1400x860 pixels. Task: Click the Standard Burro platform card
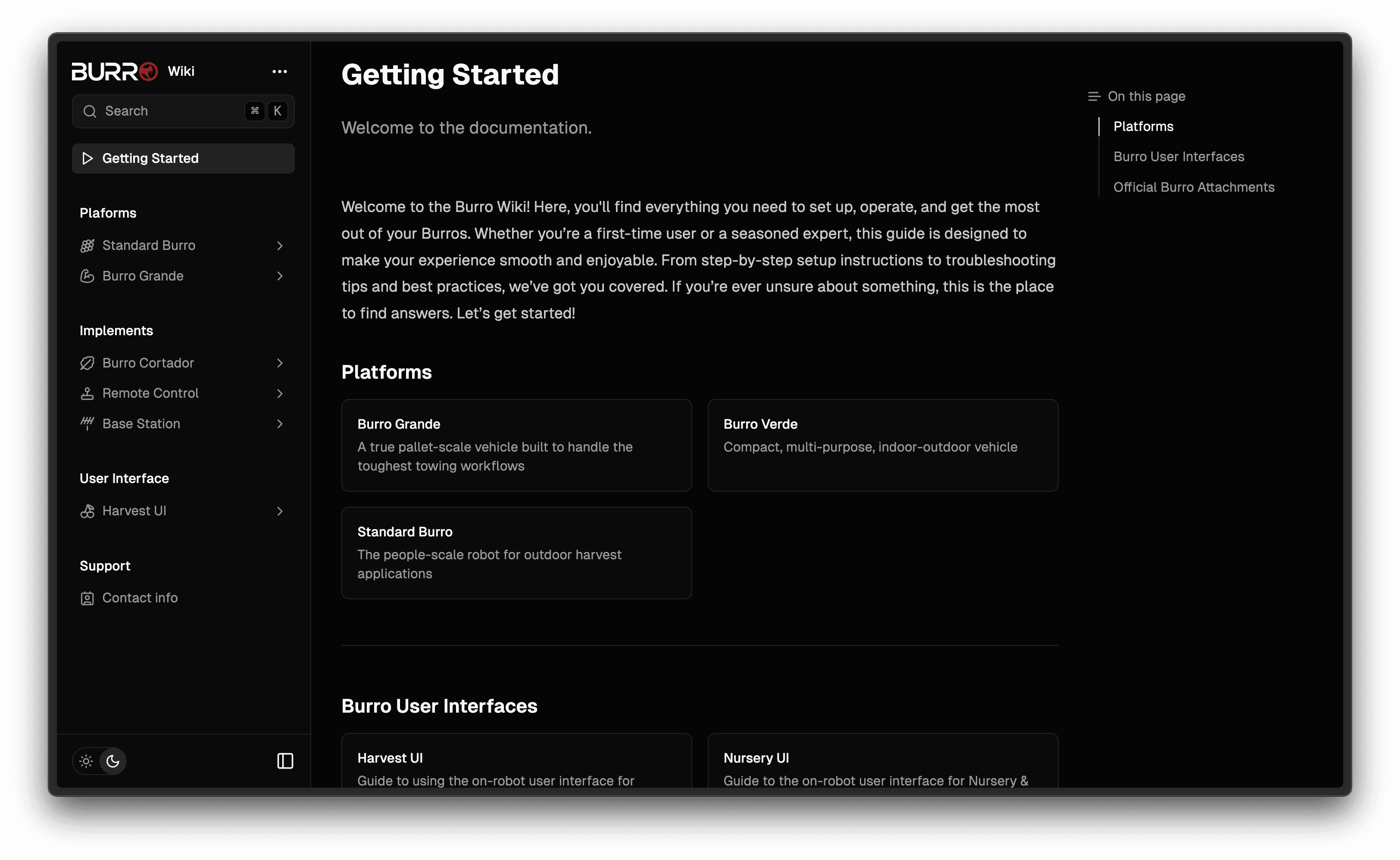click(516, 552)
